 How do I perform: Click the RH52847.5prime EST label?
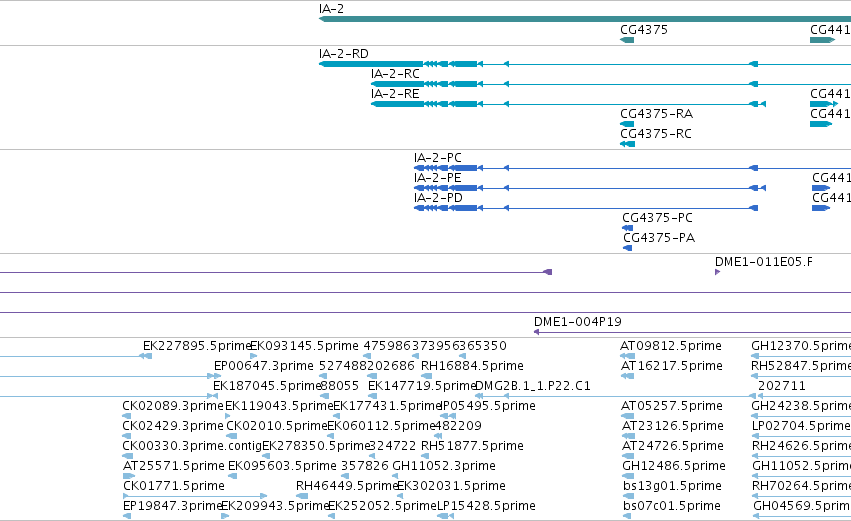801,366
